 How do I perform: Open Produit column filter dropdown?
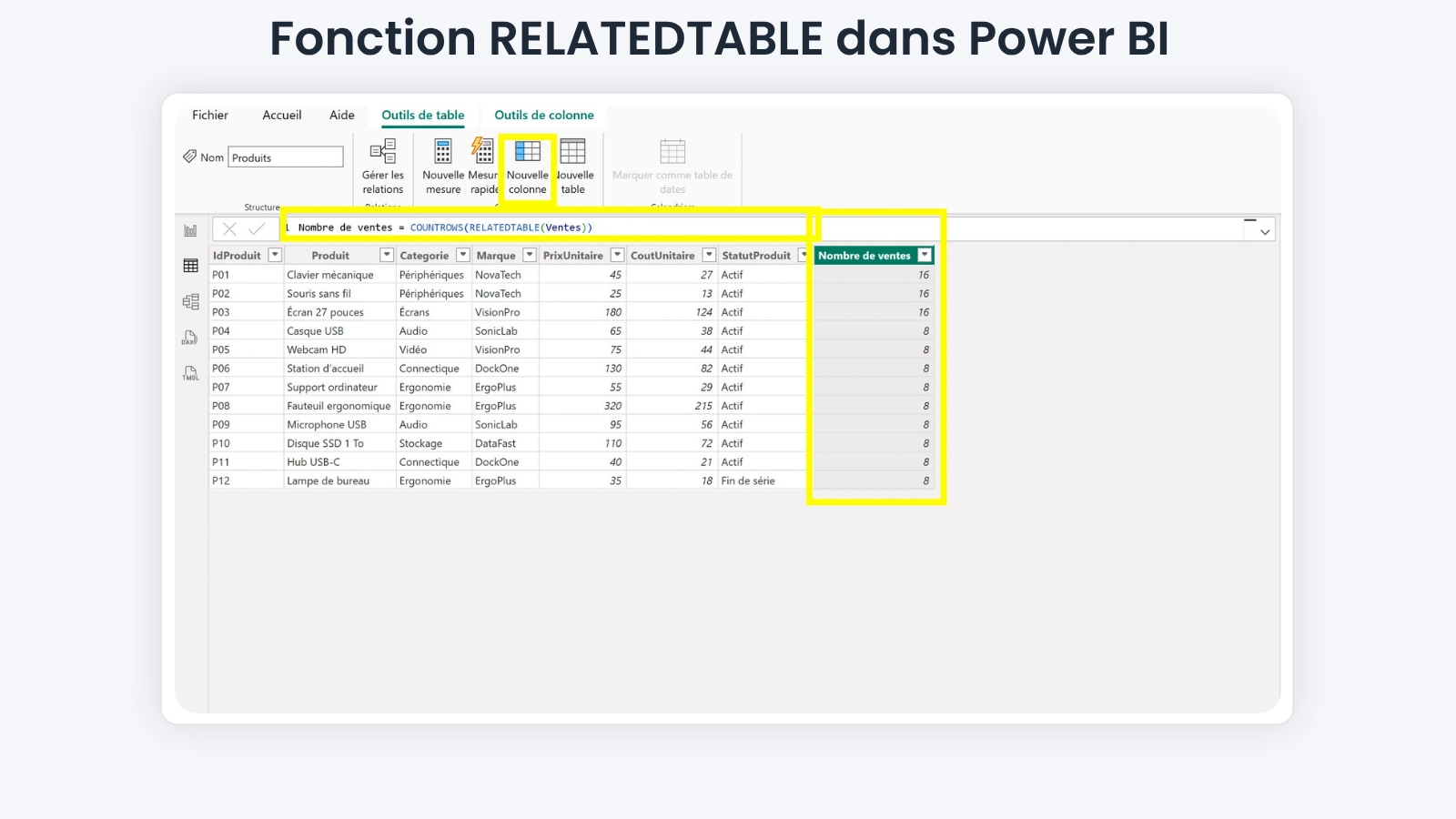(x=387, y=255)
